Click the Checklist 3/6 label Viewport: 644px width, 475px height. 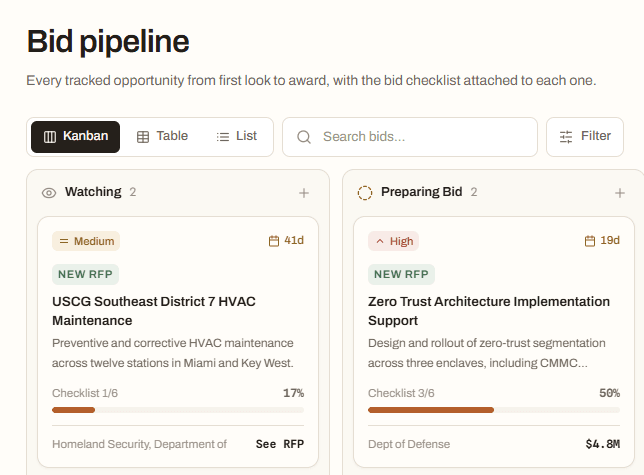tap(401, 393)
